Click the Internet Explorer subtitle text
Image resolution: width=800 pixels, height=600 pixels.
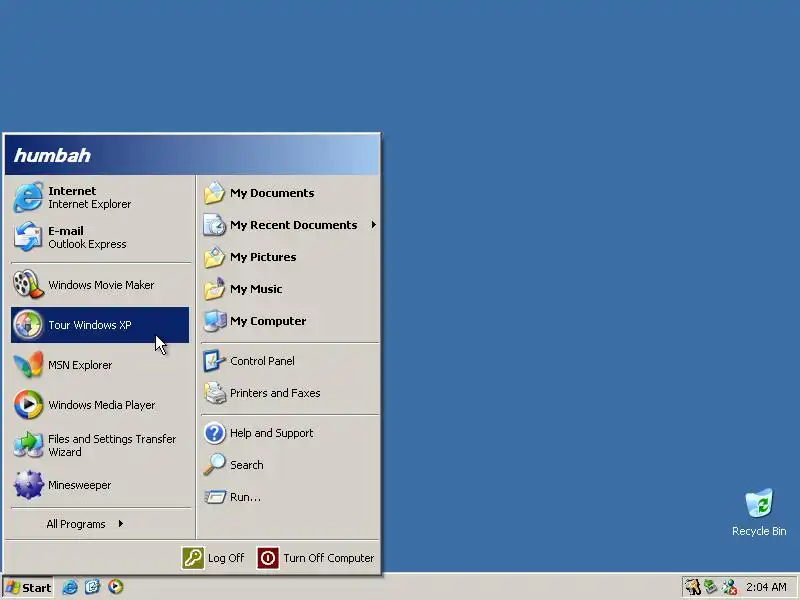89,204
